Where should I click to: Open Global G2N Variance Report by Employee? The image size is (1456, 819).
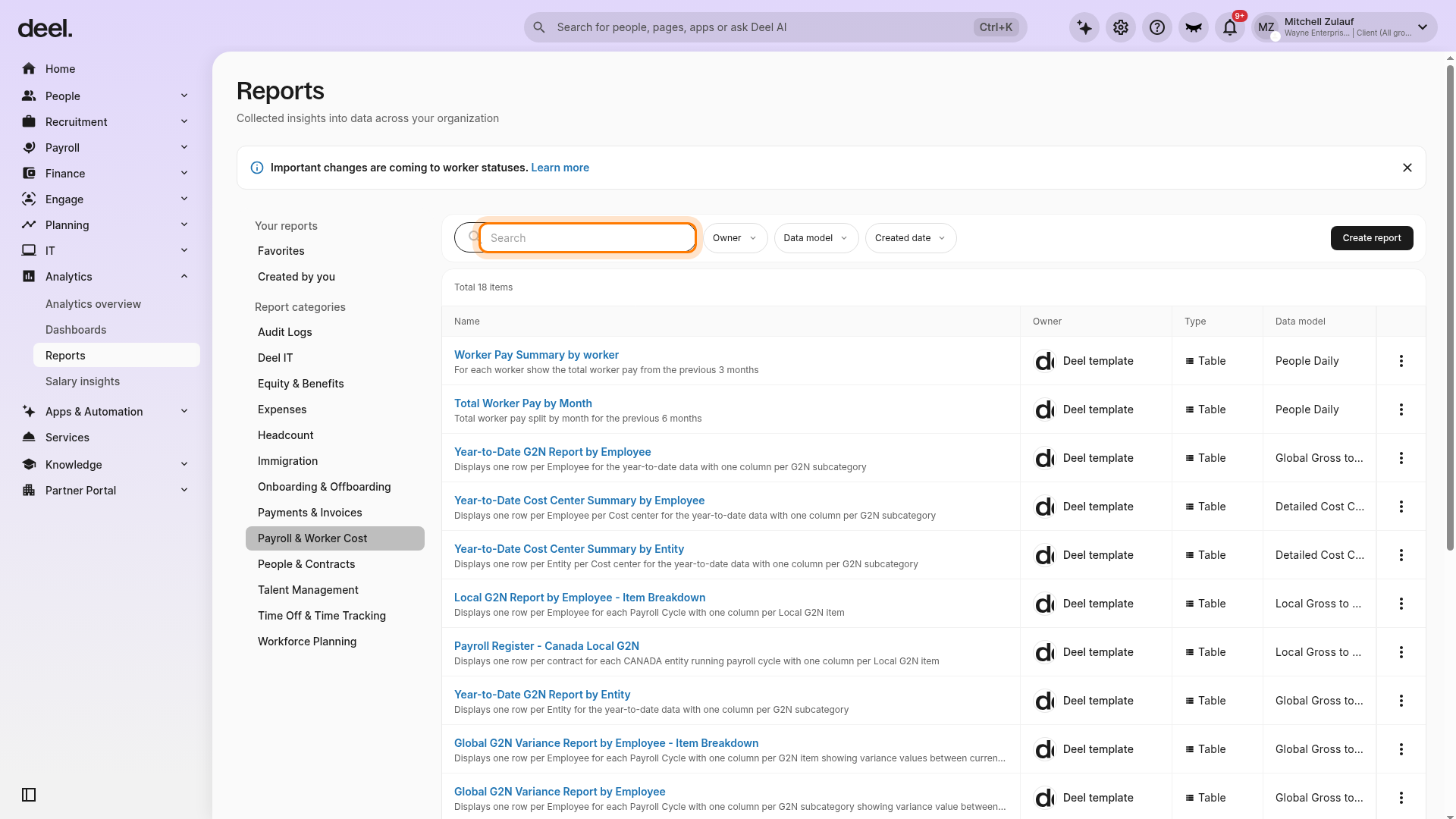560,792
